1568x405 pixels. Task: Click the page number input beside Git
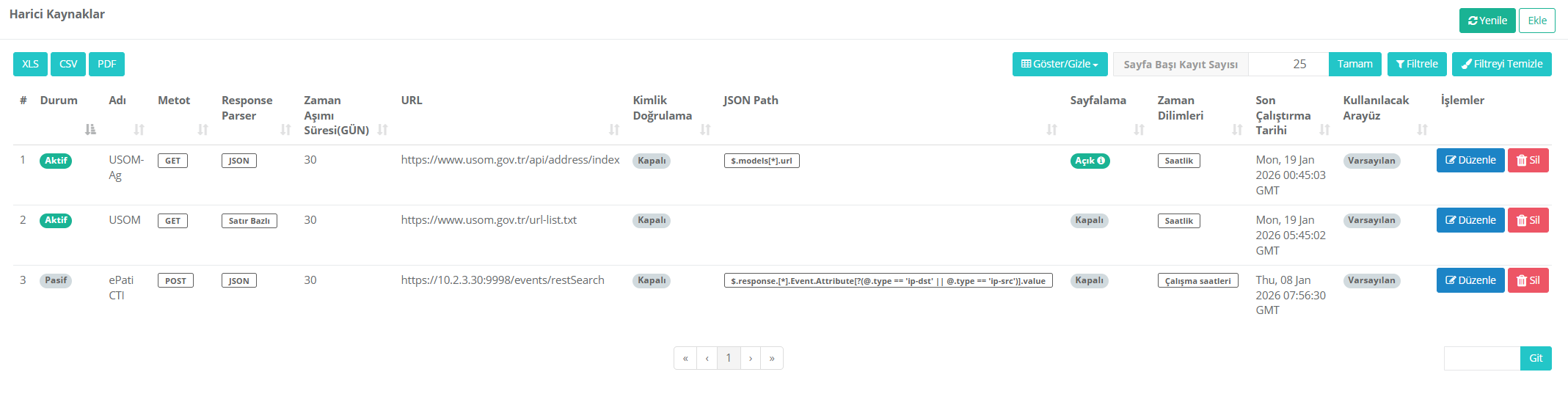[1481, 358]
